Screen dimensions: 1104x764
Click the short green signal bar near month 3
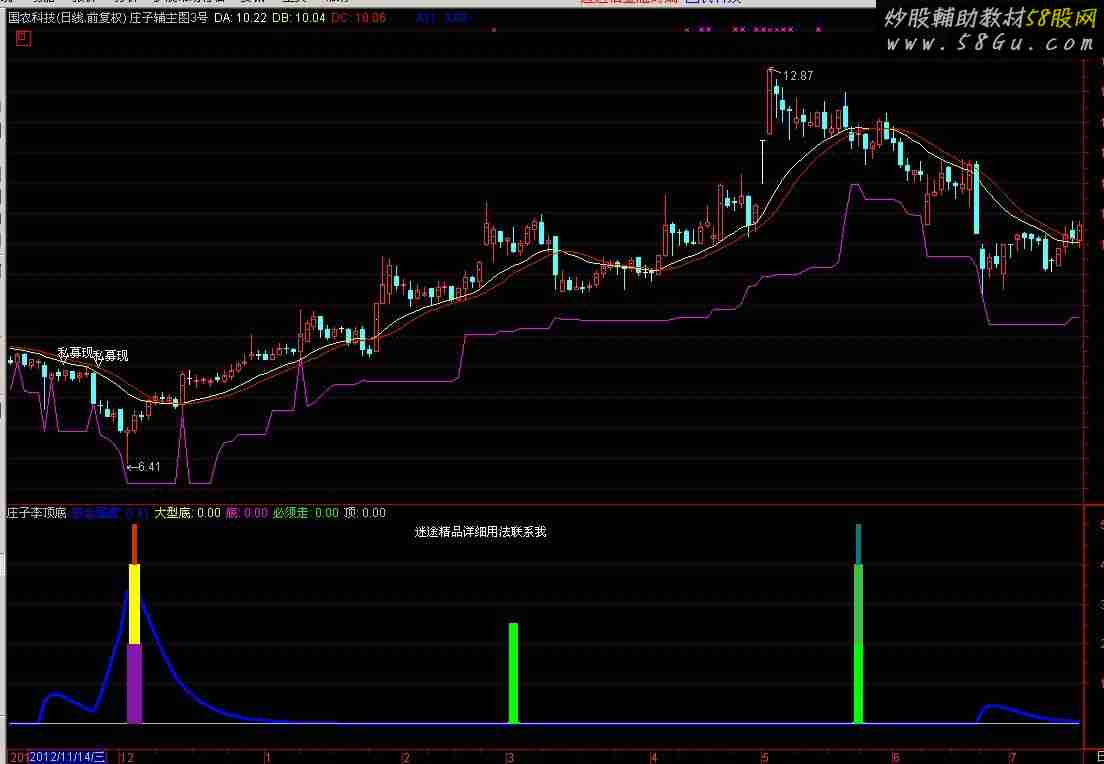coord(513,672)
